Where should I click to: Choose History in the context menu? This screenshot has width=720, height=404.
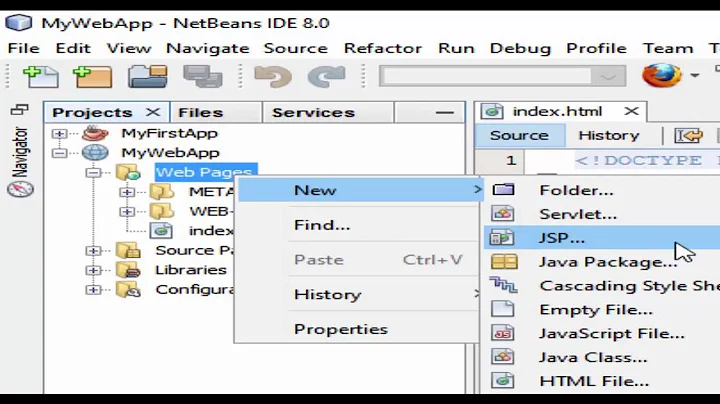tap(360, 294)
